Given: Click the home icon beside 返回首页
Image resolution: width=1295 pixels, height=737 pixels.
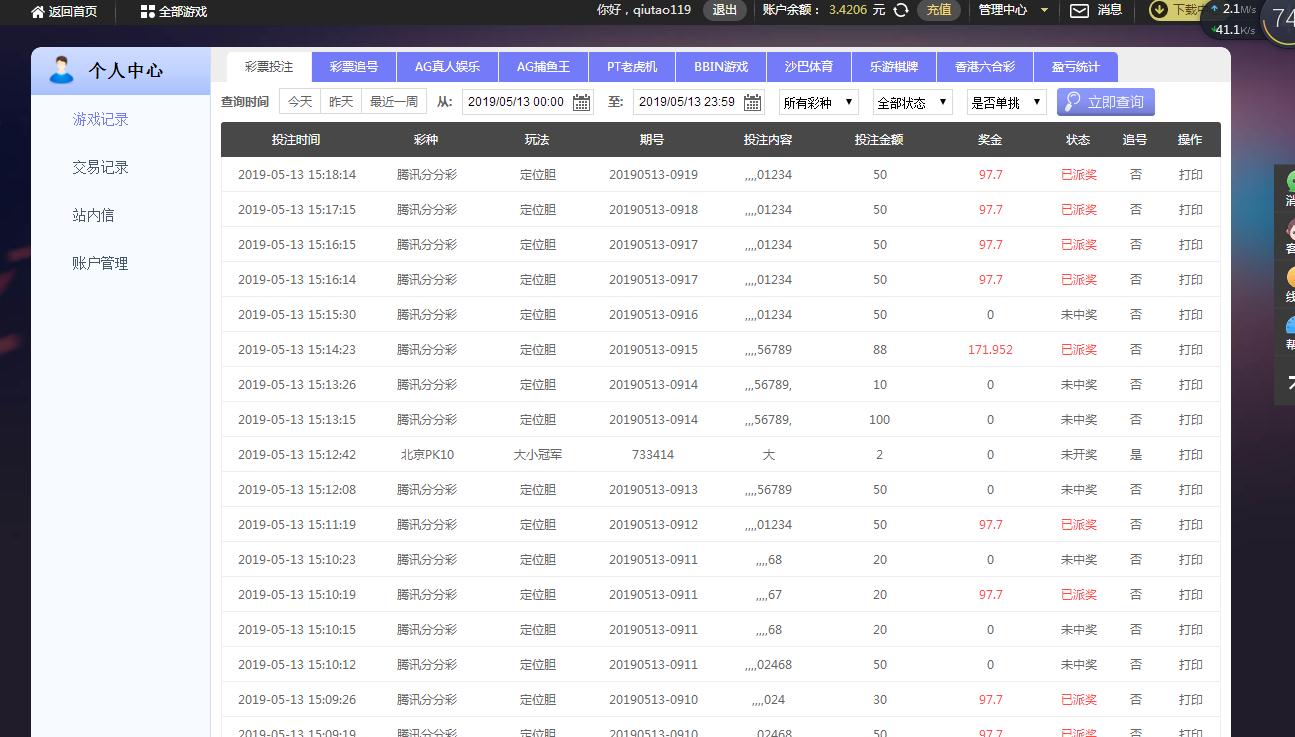Looking at the screenshot, I should pos(38,12).
